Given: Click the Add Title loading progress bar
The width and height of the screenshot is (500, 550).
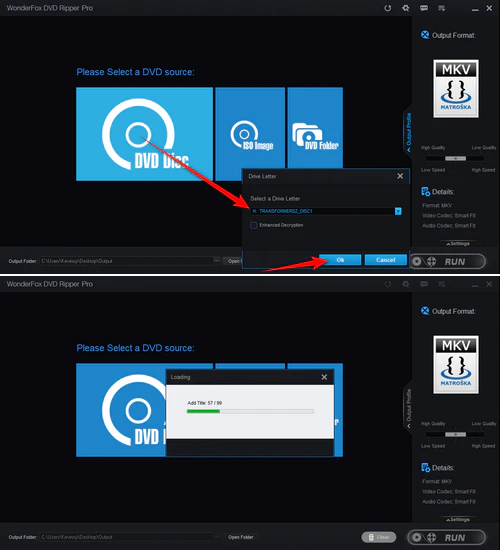Looking at the screenshot, I should pyautogui.click(x=250, y=411).
